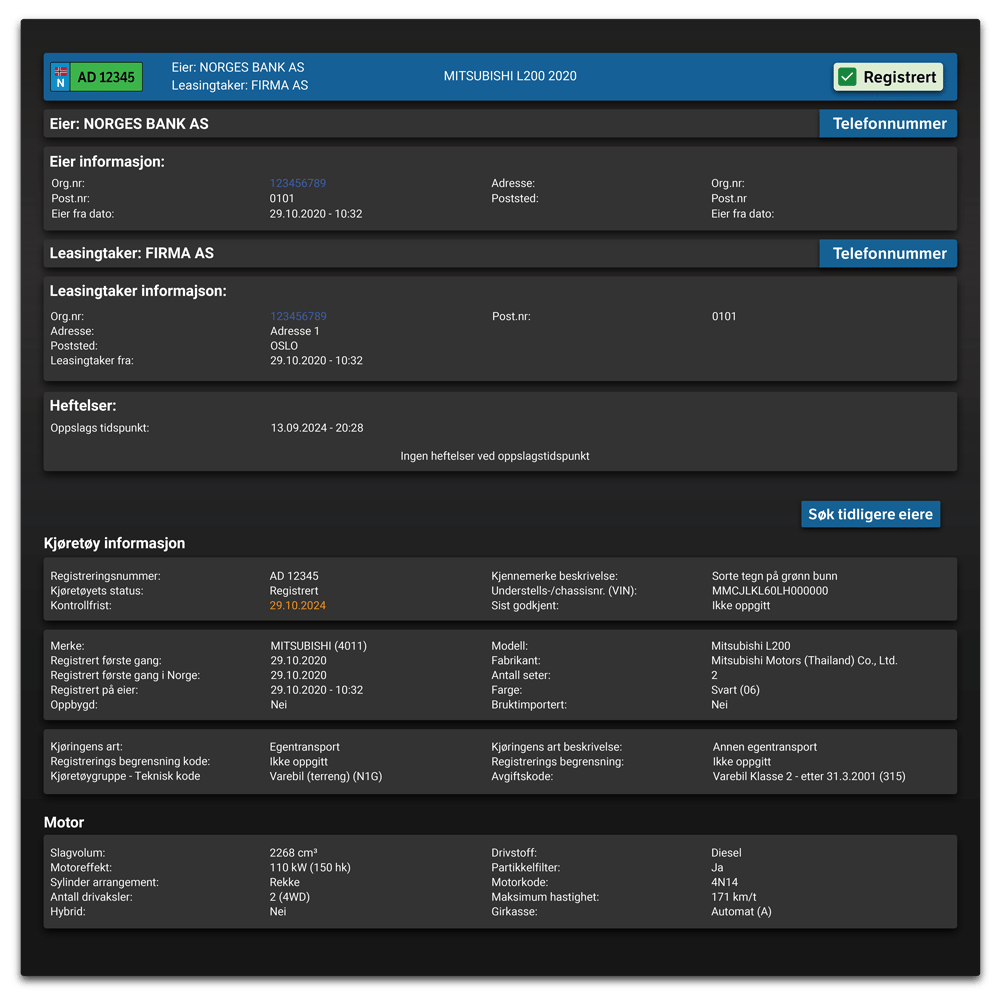Image resolution: width=1000 pixels, height=1000 pixels.
Task: Select the Registreringsnummer value AD 12345
Action: tap(294, 576)
